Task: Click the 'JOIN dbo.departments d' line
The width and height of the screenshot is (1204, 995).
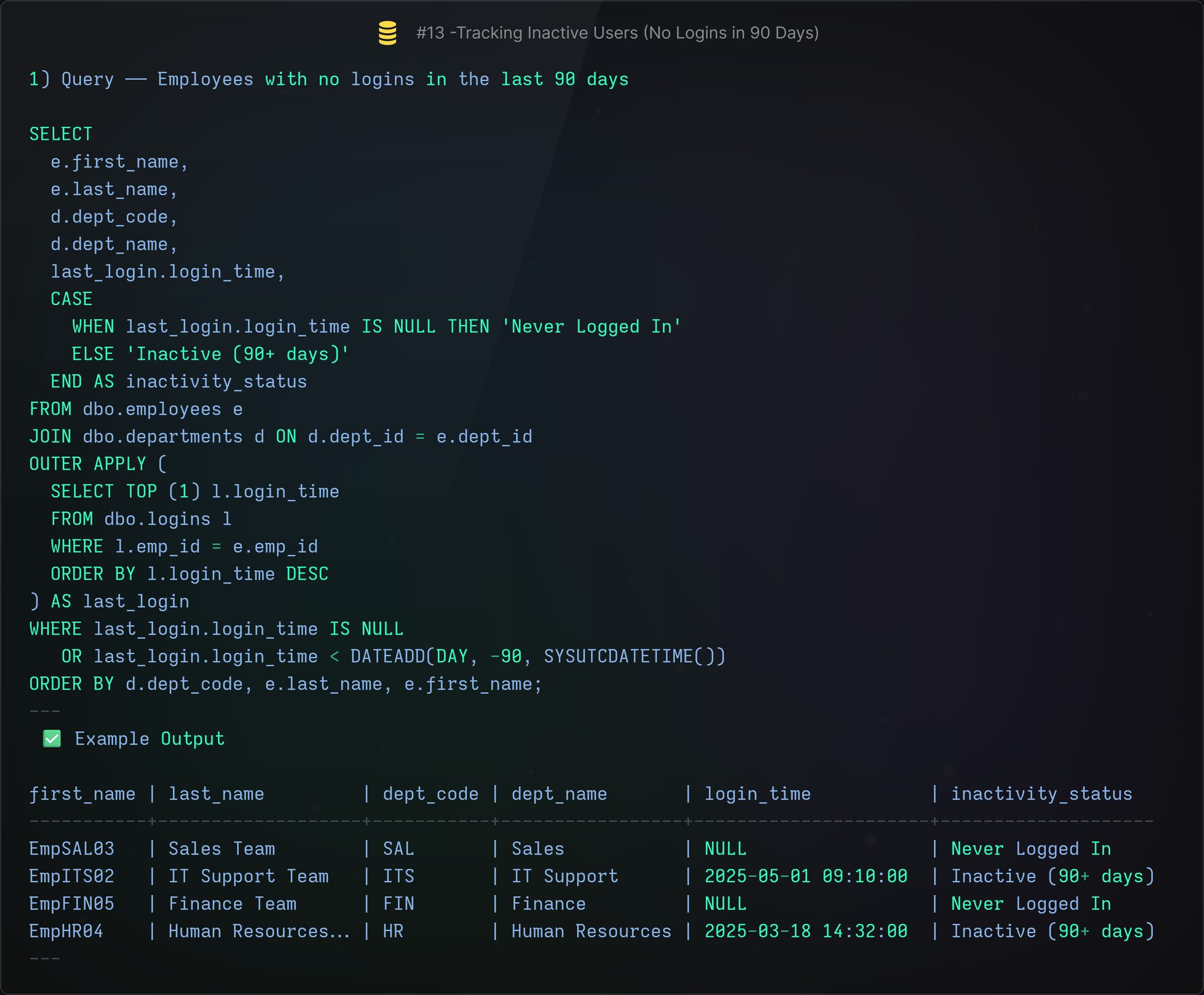Action: 281,437
